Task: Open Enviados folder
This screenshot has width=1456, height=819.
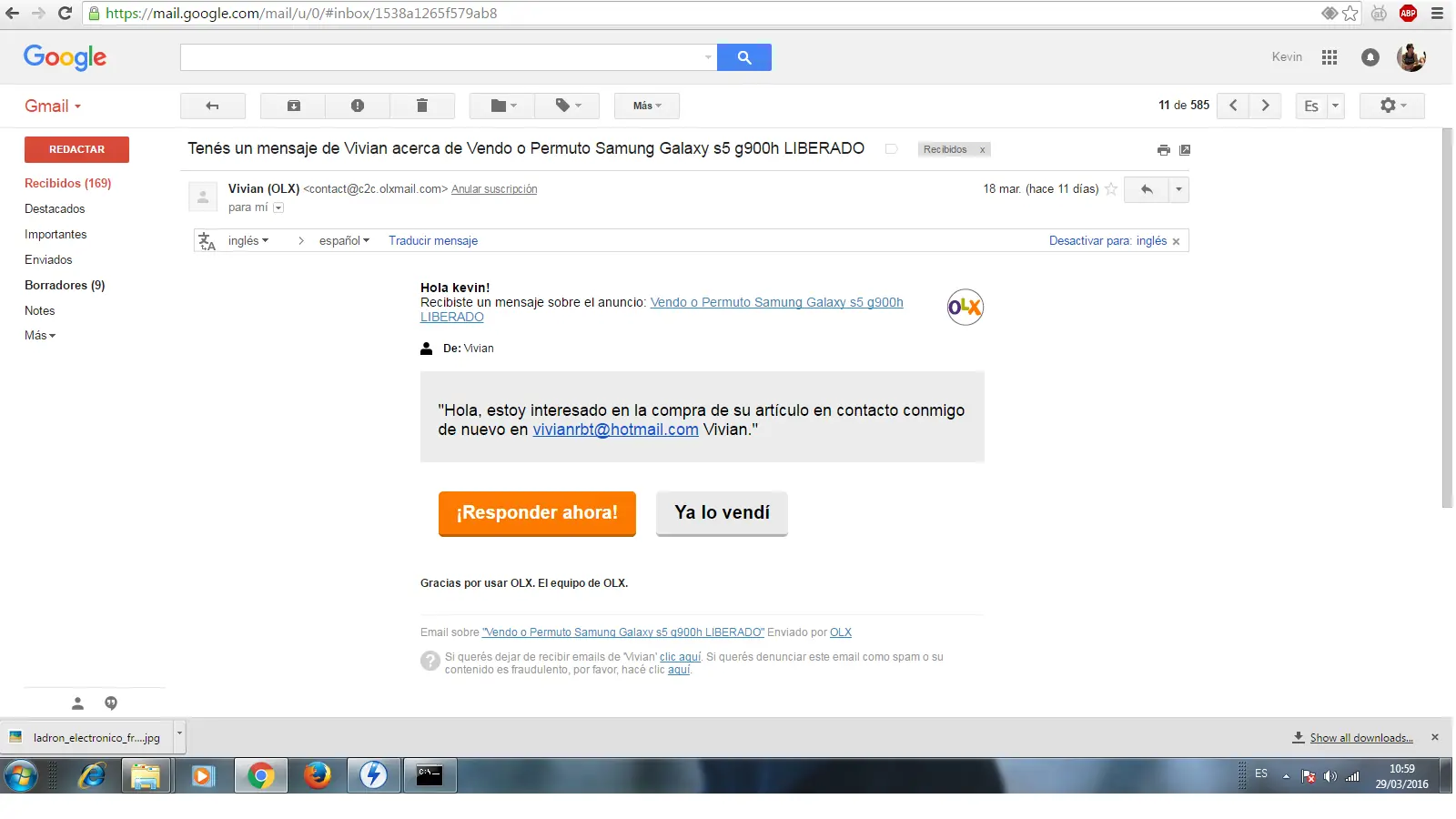Action: [48, 259]
